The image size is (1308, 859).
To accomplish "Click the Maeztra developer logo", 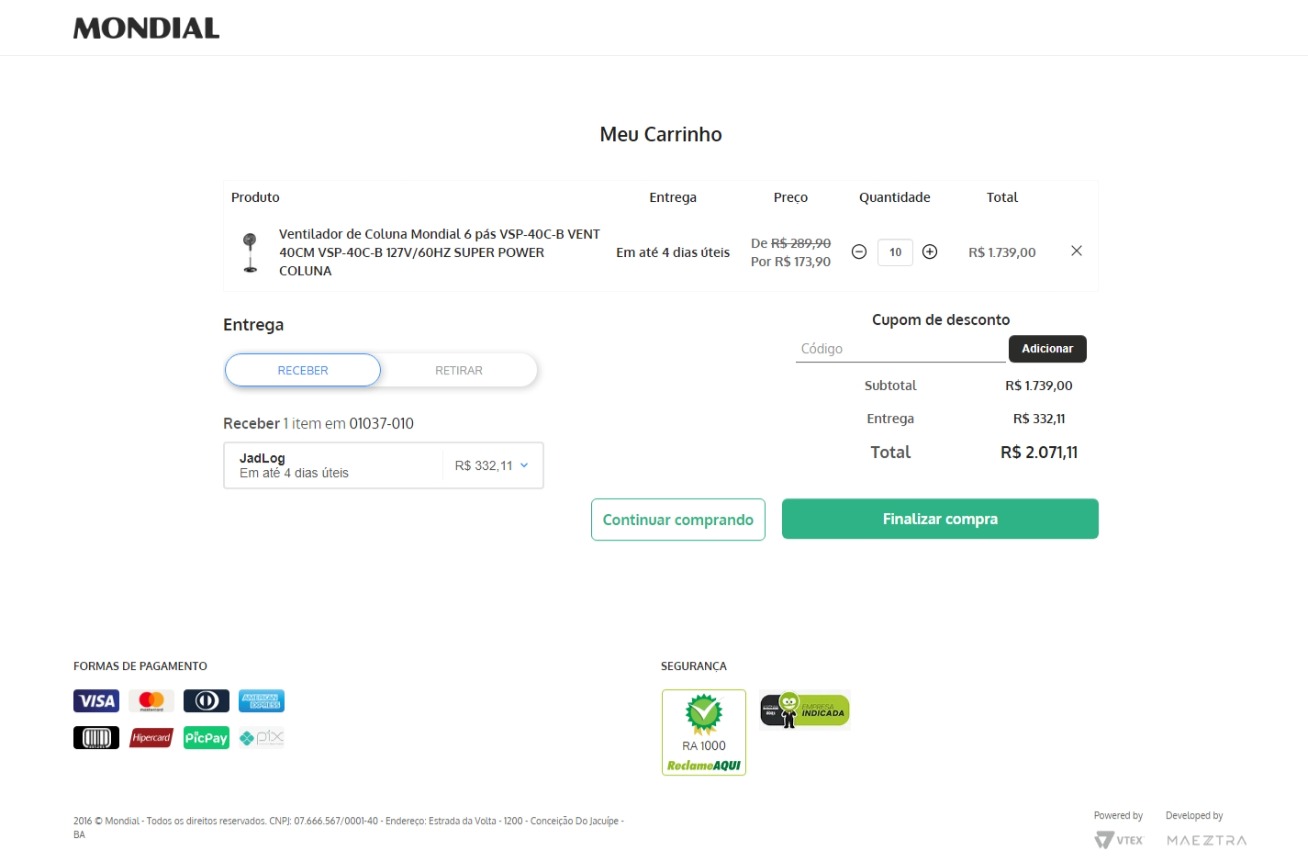I will [x=1206, y=840].
